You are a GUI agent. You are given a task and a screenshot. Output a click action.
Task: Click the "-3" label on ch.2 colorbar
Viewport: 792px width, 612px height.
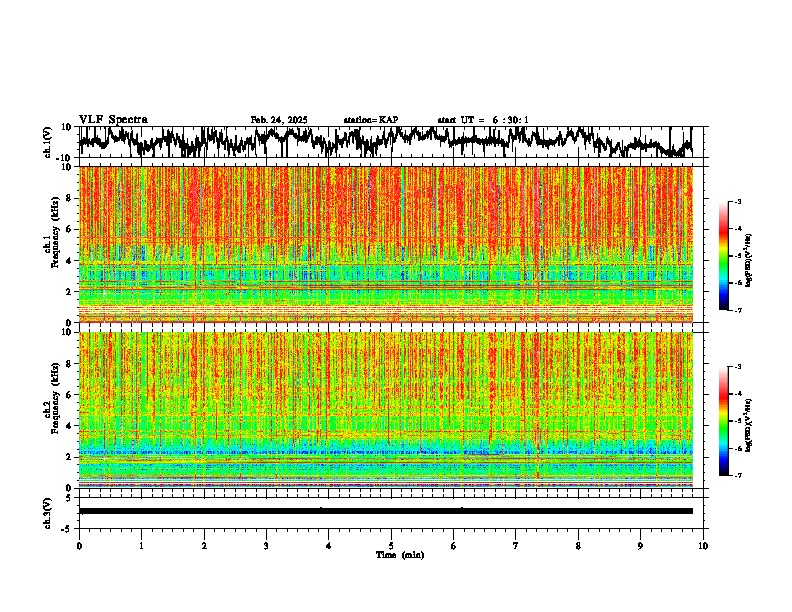tap(737, 367)
